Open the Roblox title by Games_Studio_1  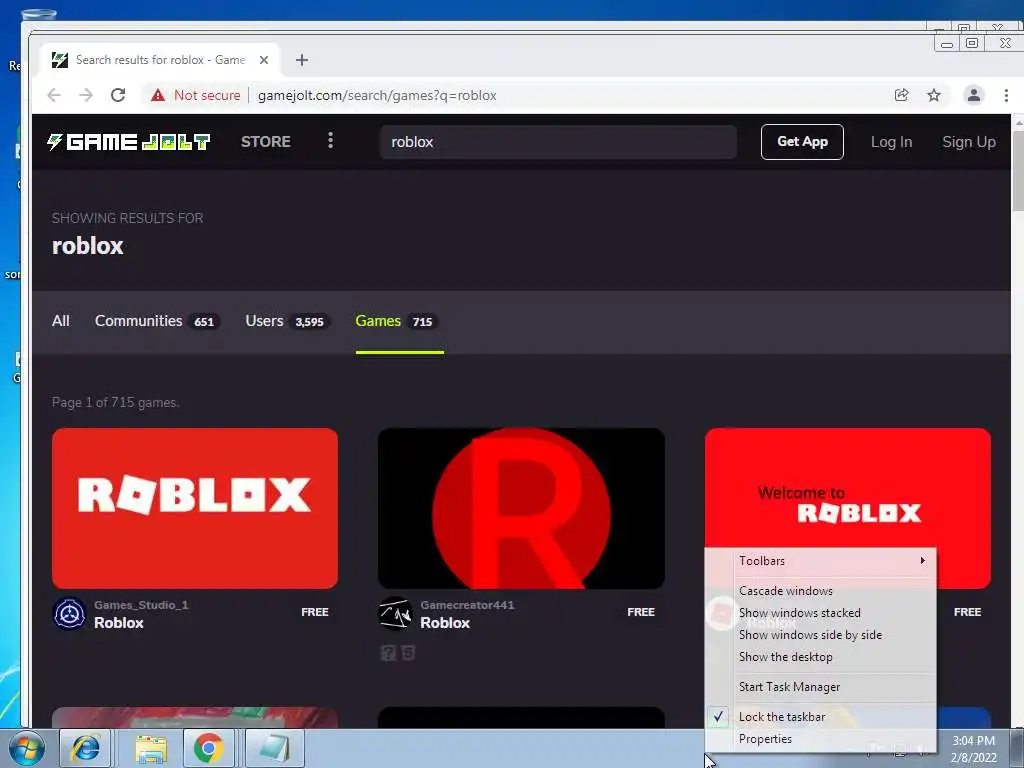coord(119,623)
